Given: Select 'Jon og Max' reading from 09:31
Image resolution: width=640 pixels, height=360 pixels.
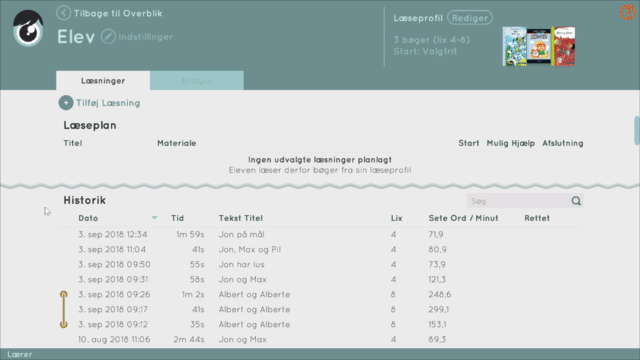Looking at the screenshot, I should [x=320, y=280].
